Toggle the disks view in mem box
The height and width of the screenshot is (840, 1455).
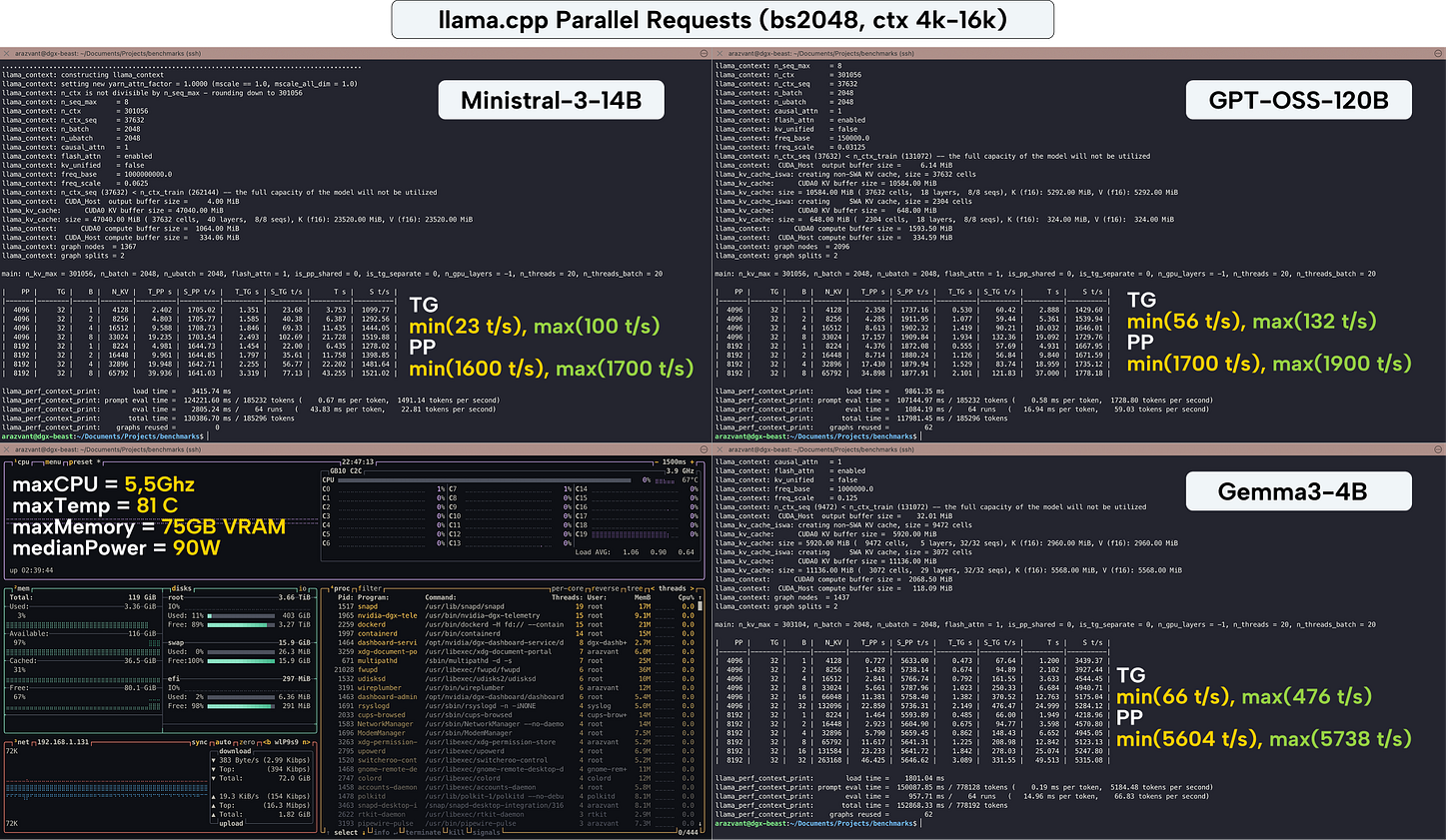[182, 588]
